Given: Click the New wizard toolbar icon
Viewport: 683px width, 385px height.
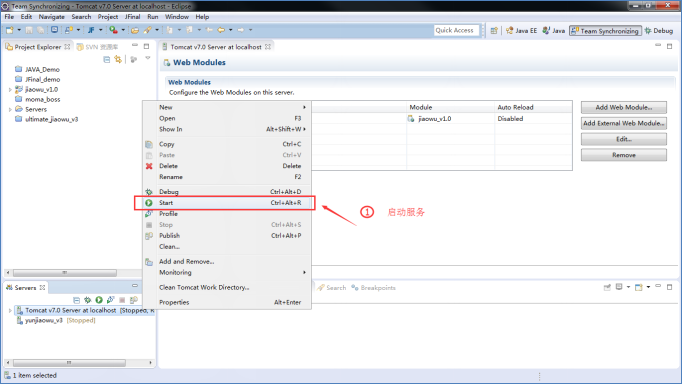Looking at the screenshot, I should click(10, 30).
